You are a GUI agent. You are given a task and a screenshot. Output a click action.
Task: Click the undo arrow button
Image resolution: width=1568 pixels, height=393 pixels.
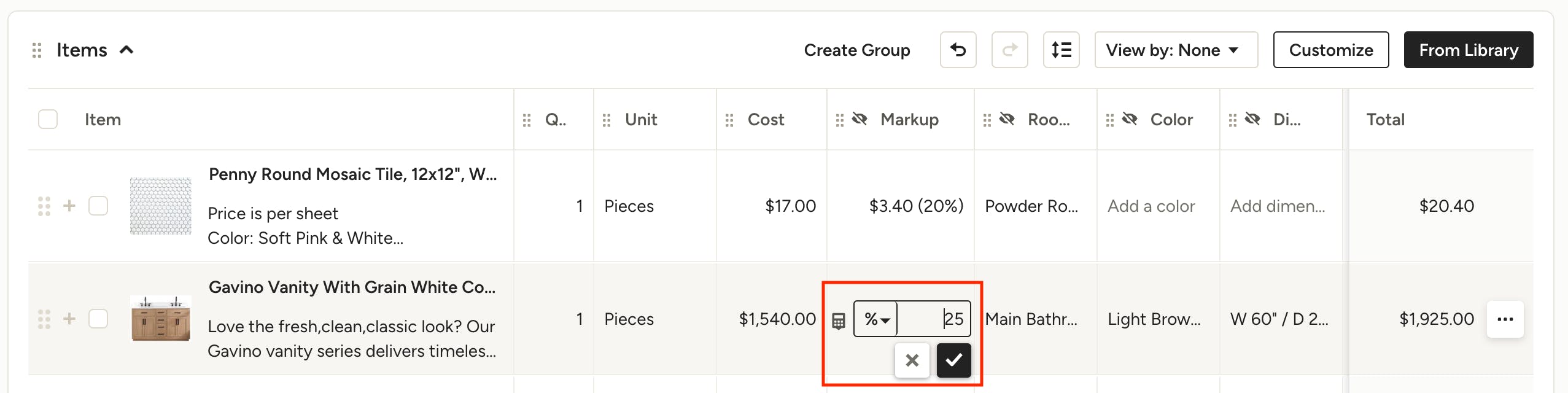point(958,50)
